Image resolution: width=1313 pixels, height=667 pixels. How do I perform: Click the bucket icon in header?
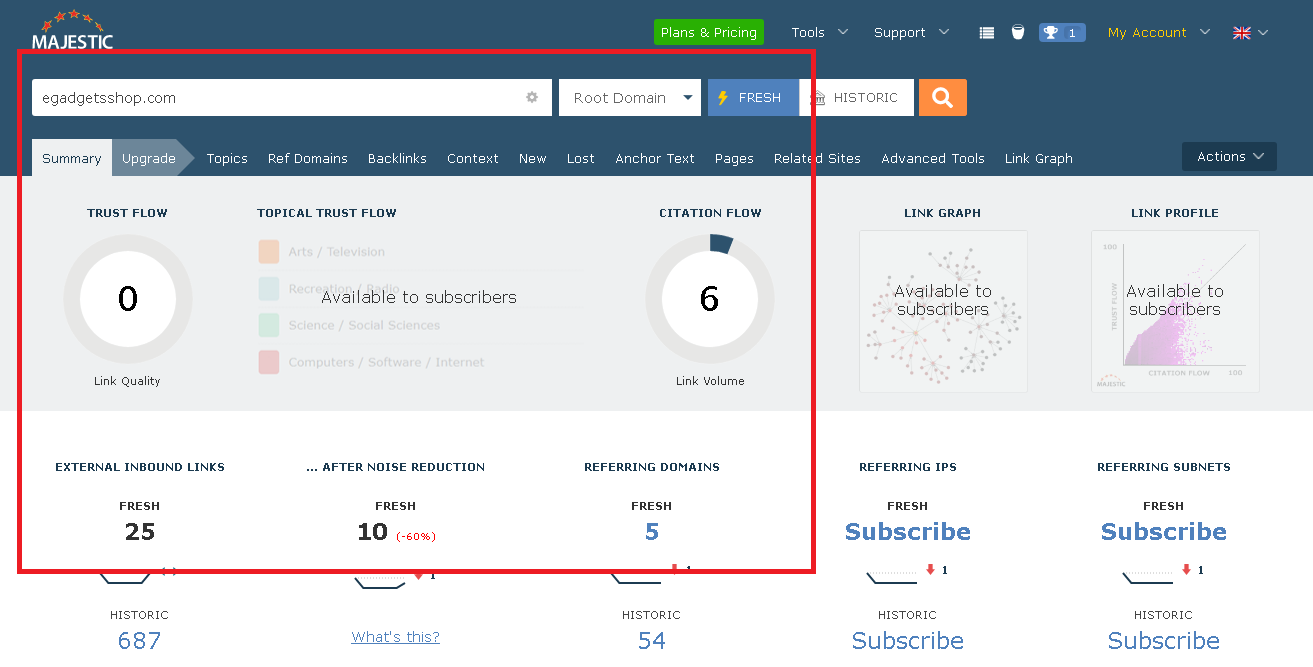click(x=1018, y=33)
